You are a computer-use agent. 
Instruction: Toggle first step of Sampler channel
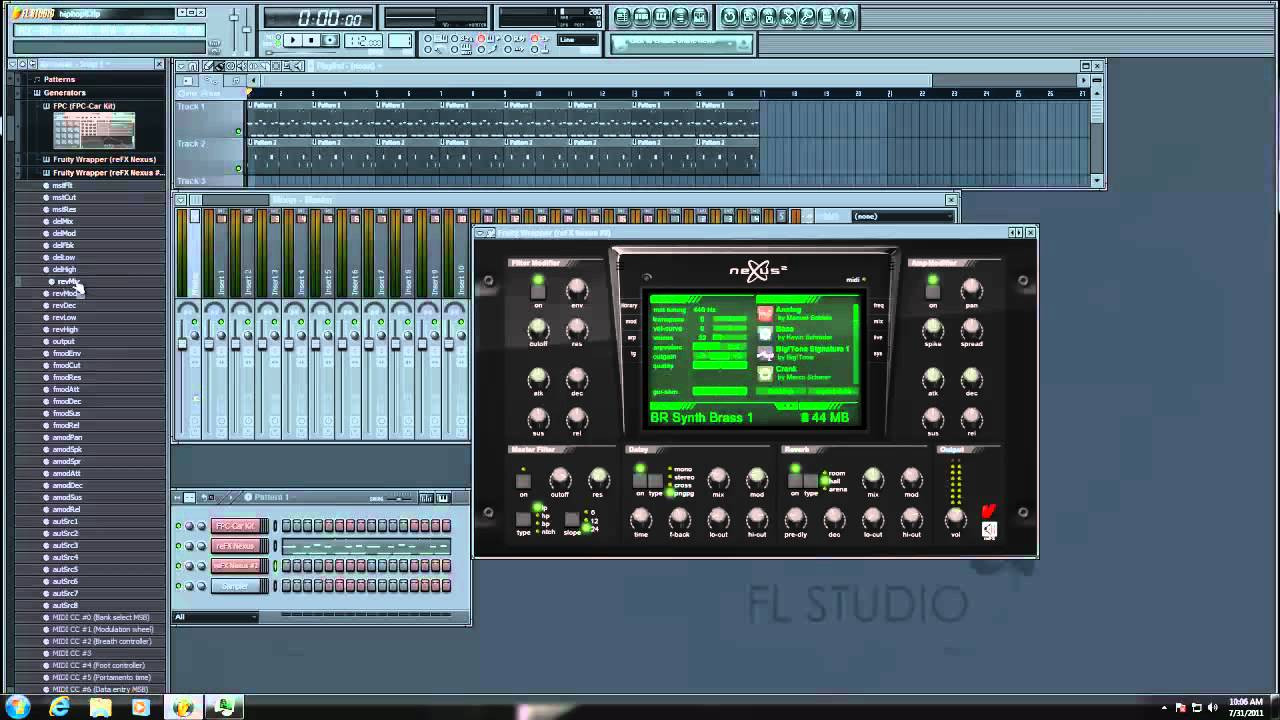coord(287,586)
